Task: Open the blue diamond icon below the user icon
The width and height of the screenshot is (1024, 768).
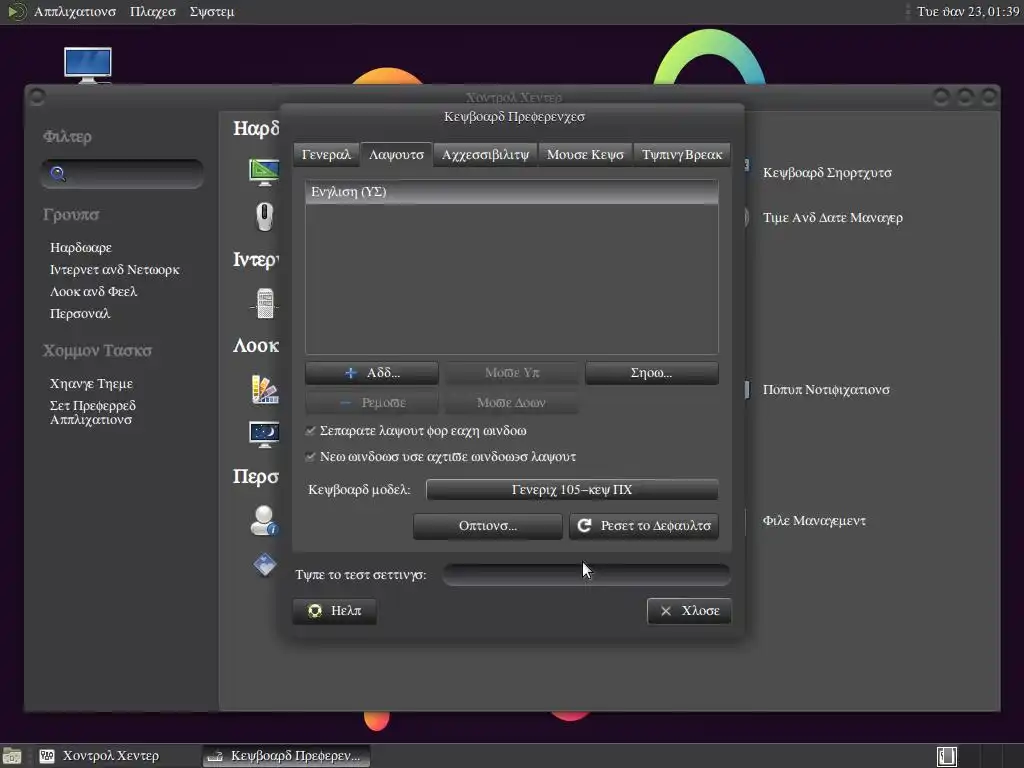Action: [x=264, y=564]
